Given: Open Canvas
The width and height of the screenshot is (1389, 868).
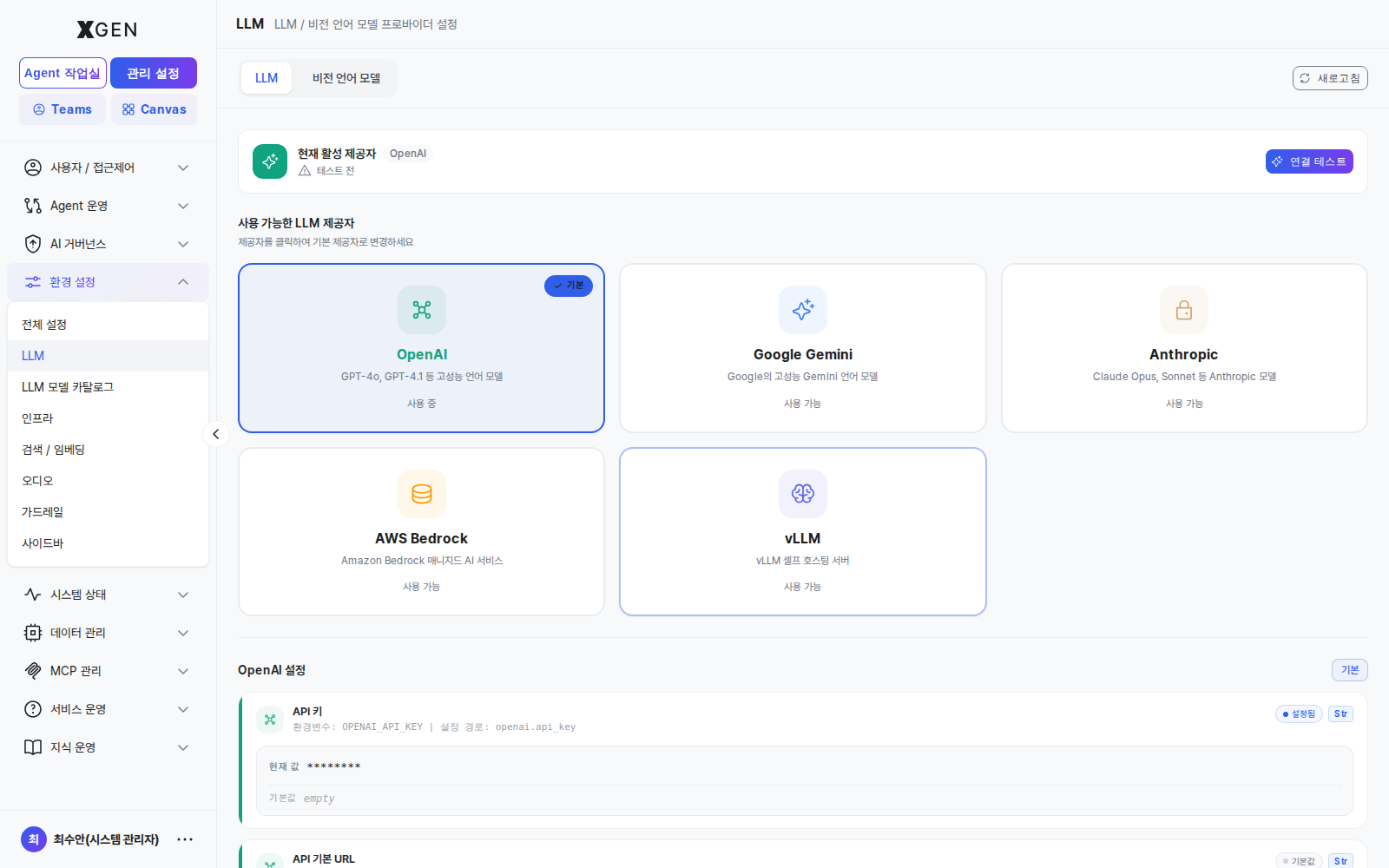Looking at the screenshot, I should [x=154, y=109].
